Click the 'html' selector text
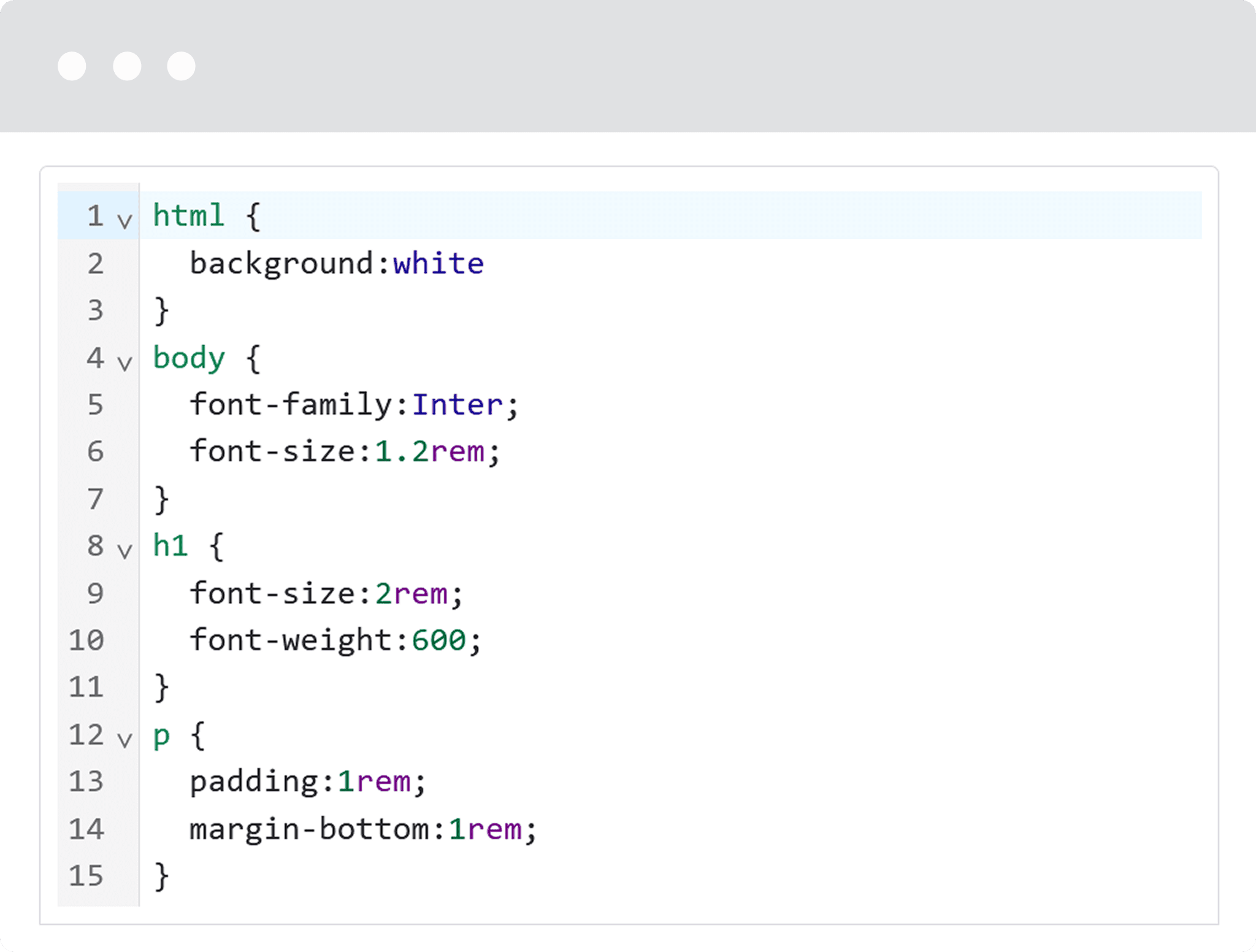This screenshot has height=952, width=1256. coord(188,216)
